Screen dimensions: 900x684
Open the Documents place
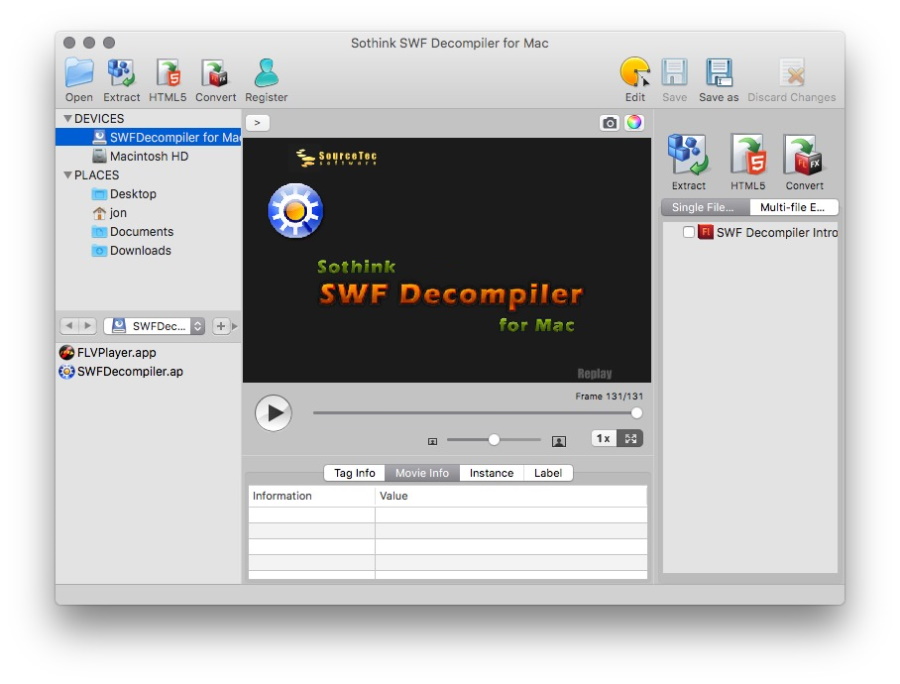(x=148, y=232)
